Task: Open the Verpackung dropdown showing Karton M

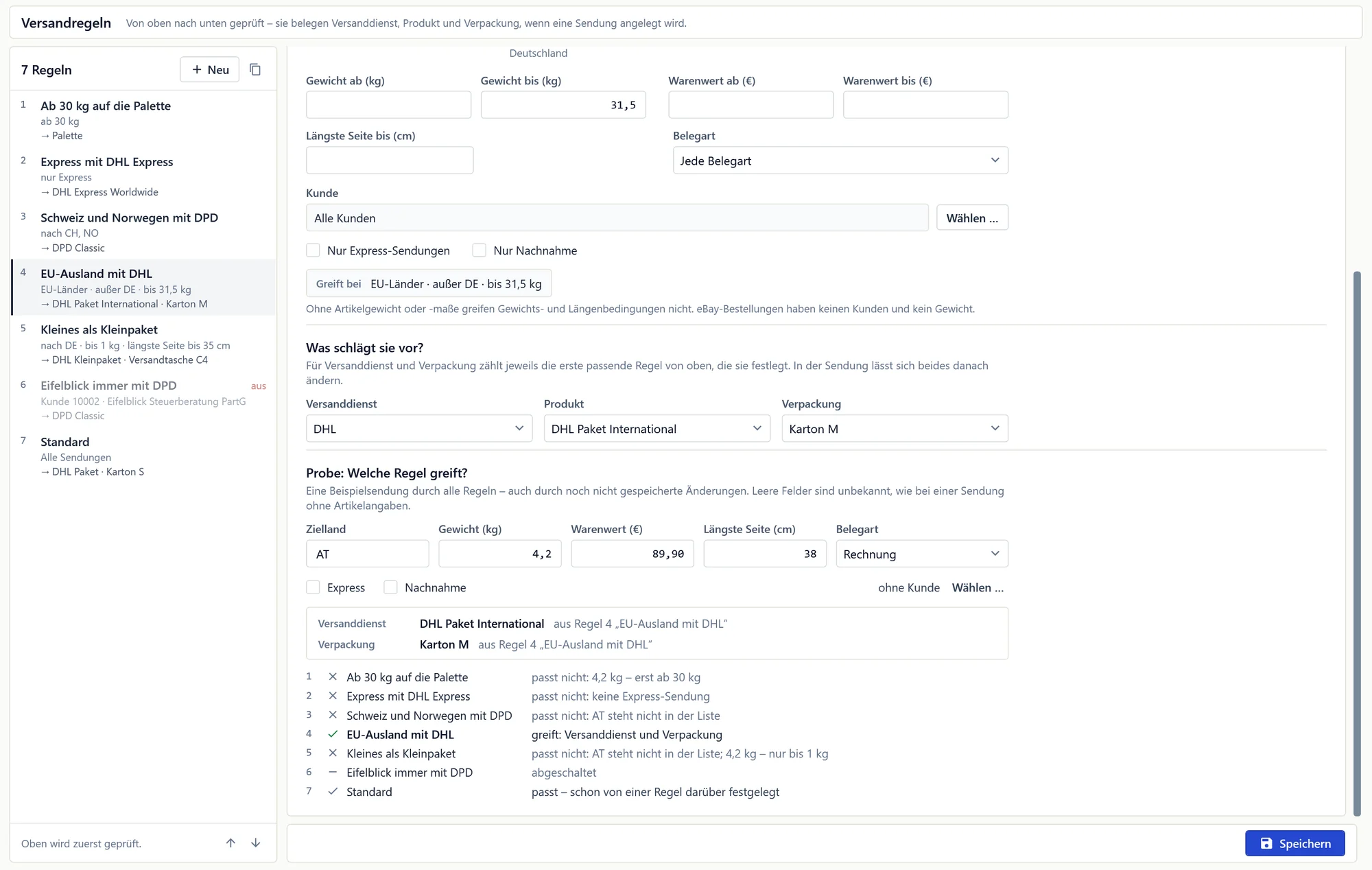Action: pyautogui.click(x=895, y=428)
